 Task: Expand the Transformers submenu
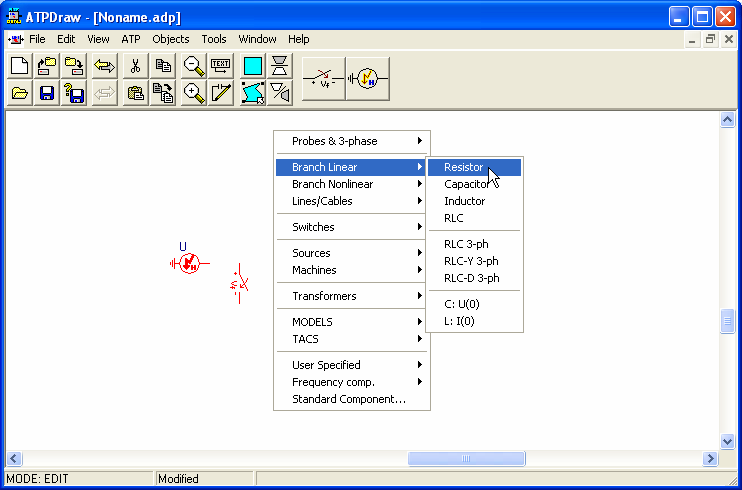pos(352,296)
